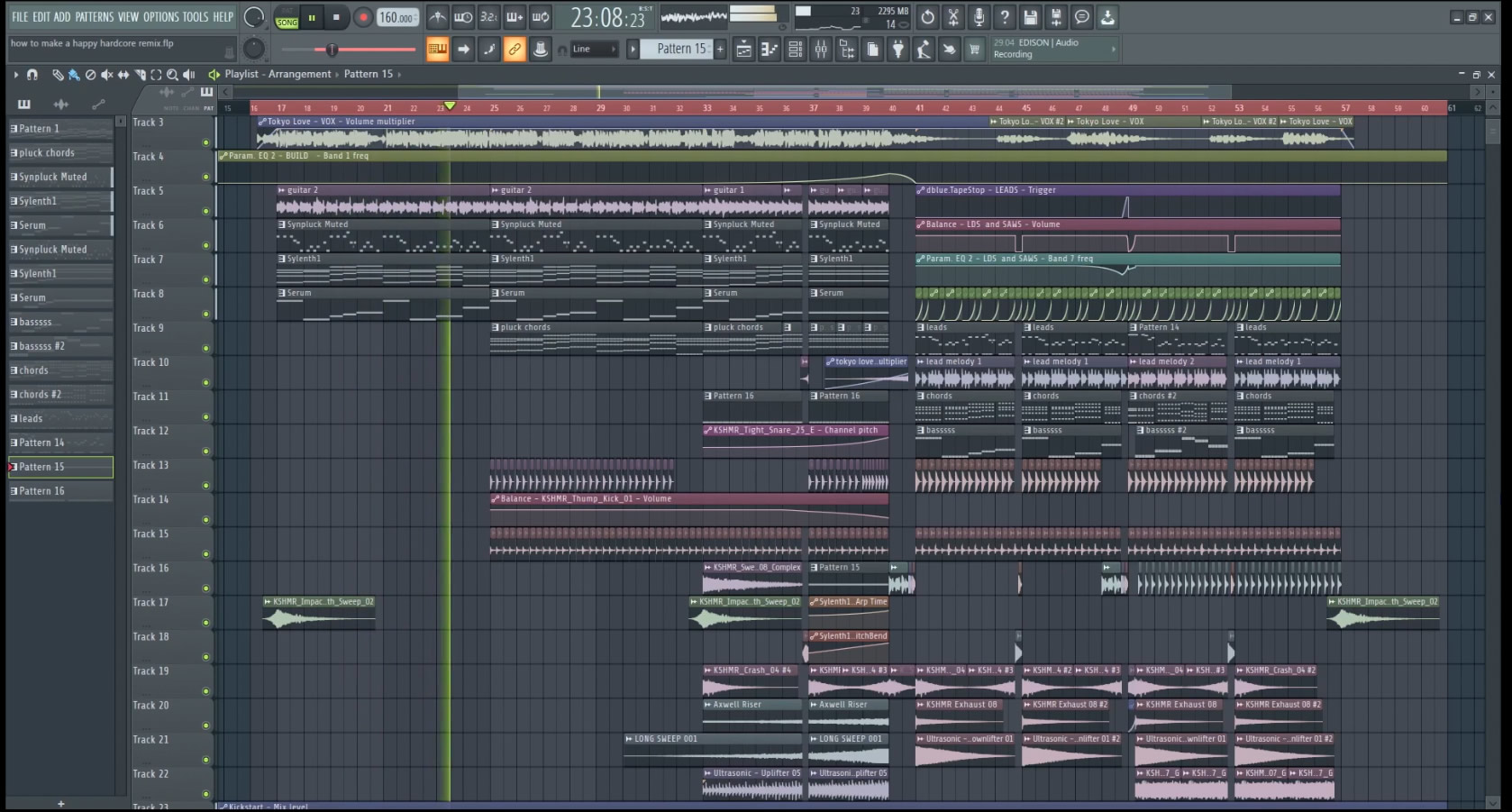The image size is (1512, 812).
Task: Open the TOOLS menu
Action: [x=196, y=17]
